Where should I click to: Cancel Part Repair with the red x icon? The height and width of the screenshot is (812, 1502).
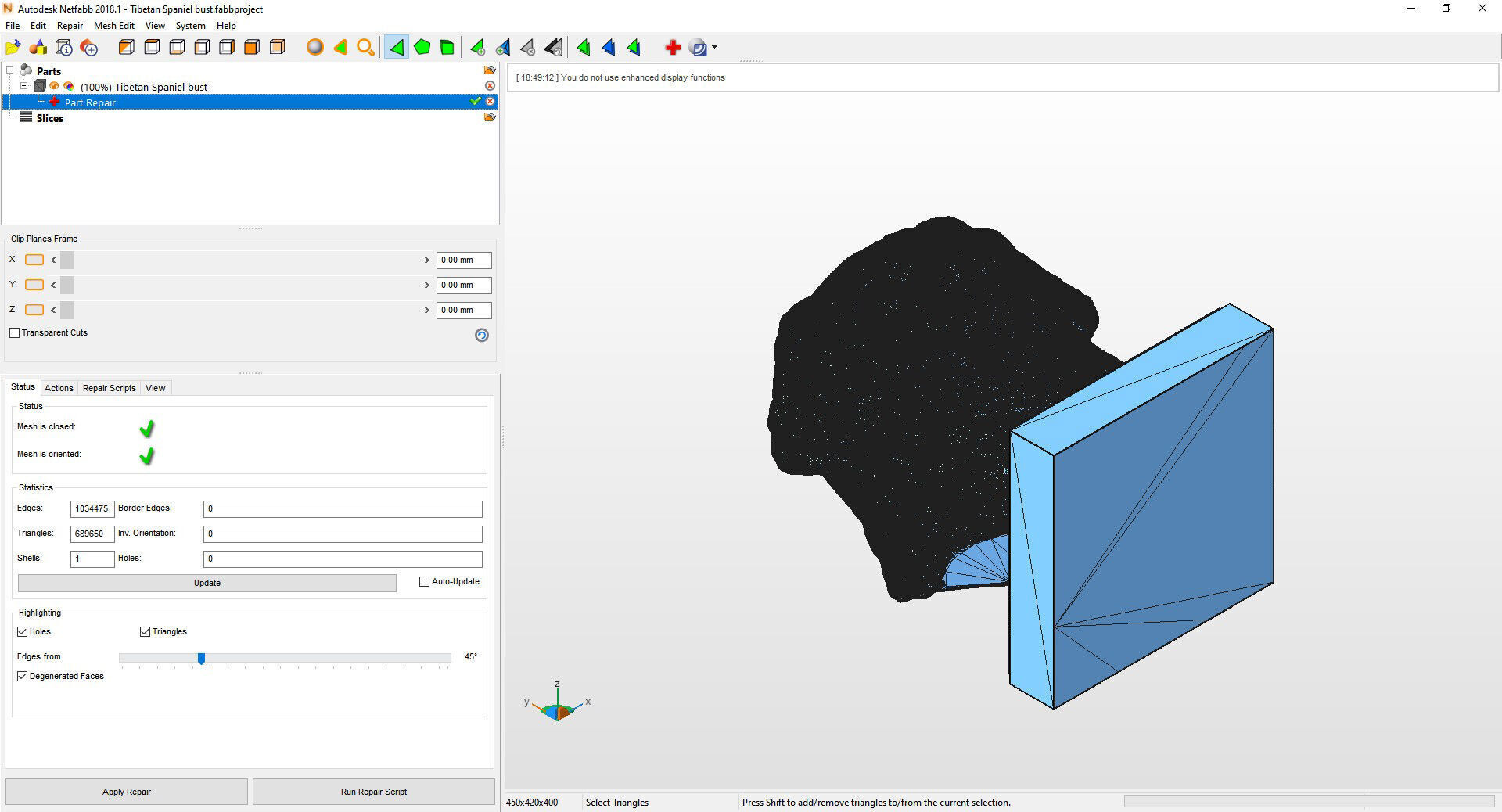(490, 102)
